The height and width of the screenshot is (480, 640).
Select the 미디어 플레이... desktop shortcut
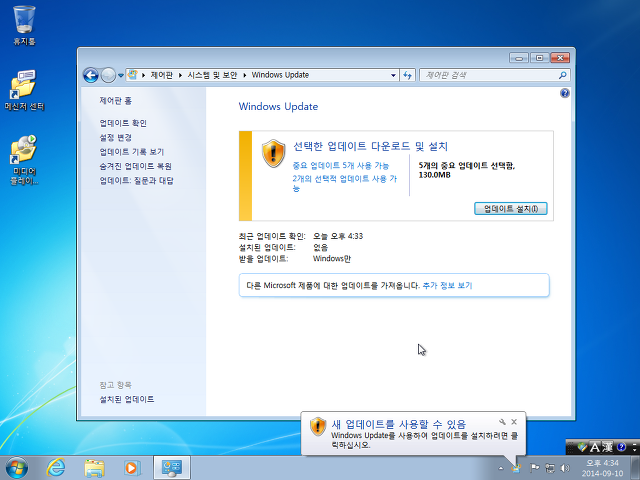[24, 160]
